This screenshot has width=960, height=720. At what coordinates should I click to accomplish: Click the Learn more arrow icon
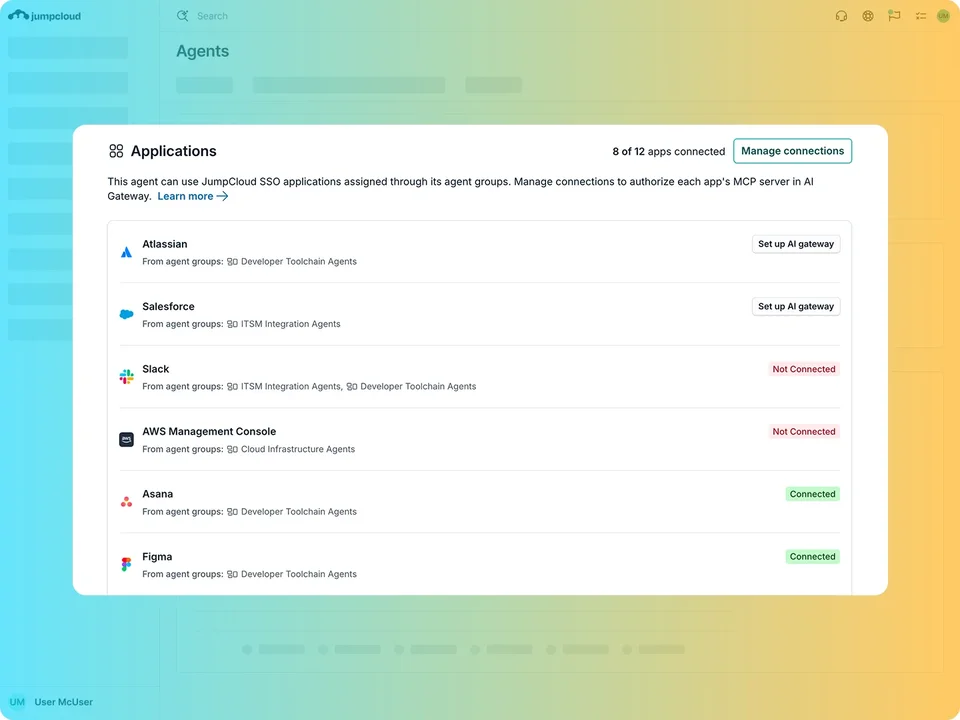tap(222, 196)
